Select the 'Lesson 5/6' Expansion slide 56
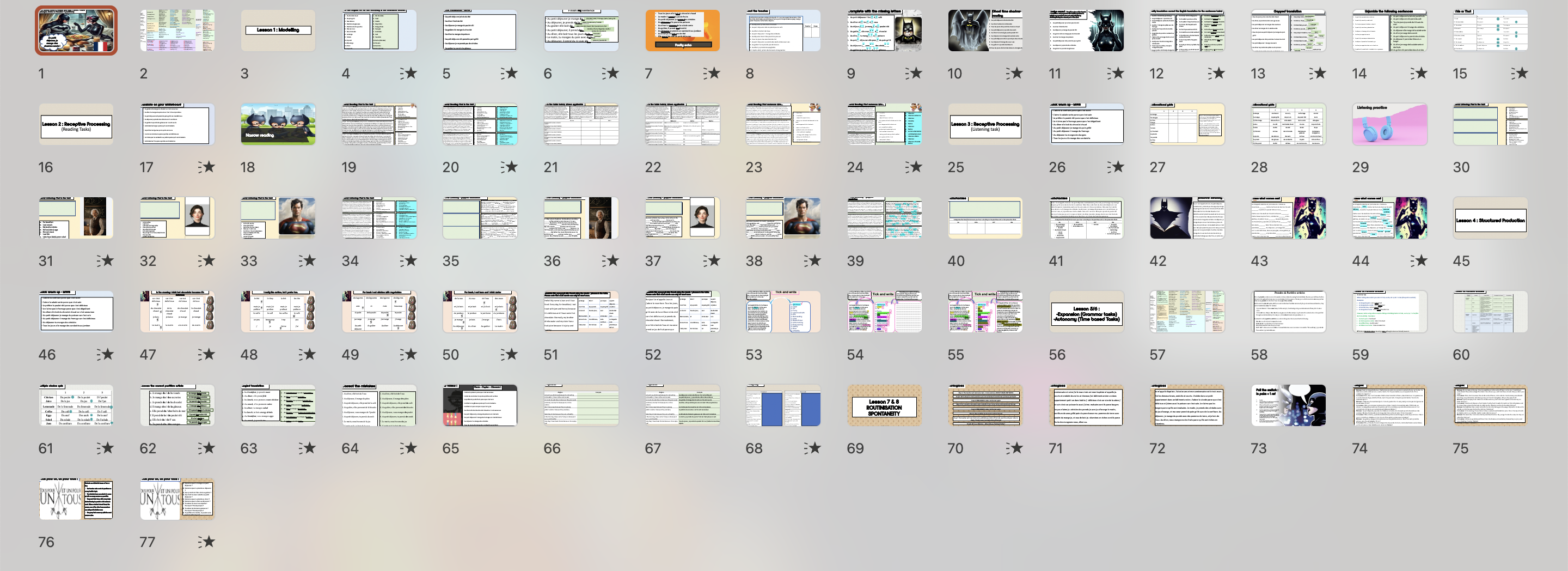 click(x=1087, y=312)
